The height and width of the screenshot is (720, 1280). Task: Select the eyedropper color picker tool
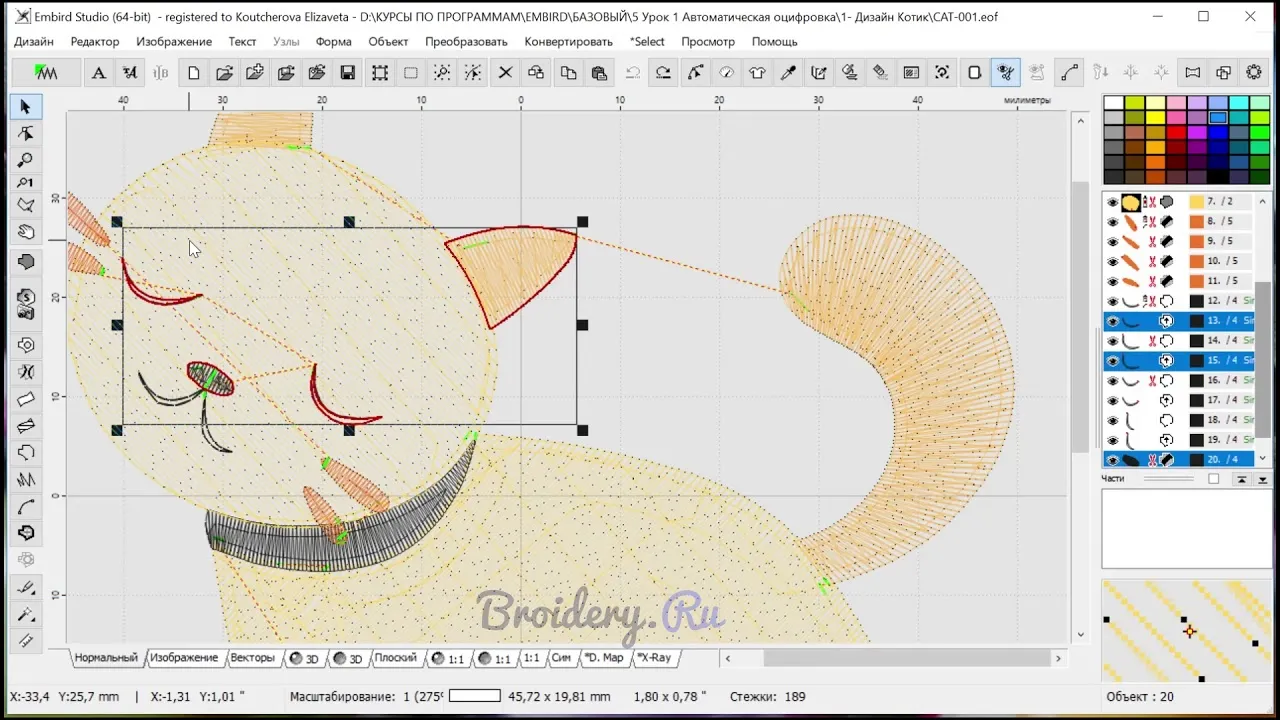pyautogui.click(x=788, y=72)
